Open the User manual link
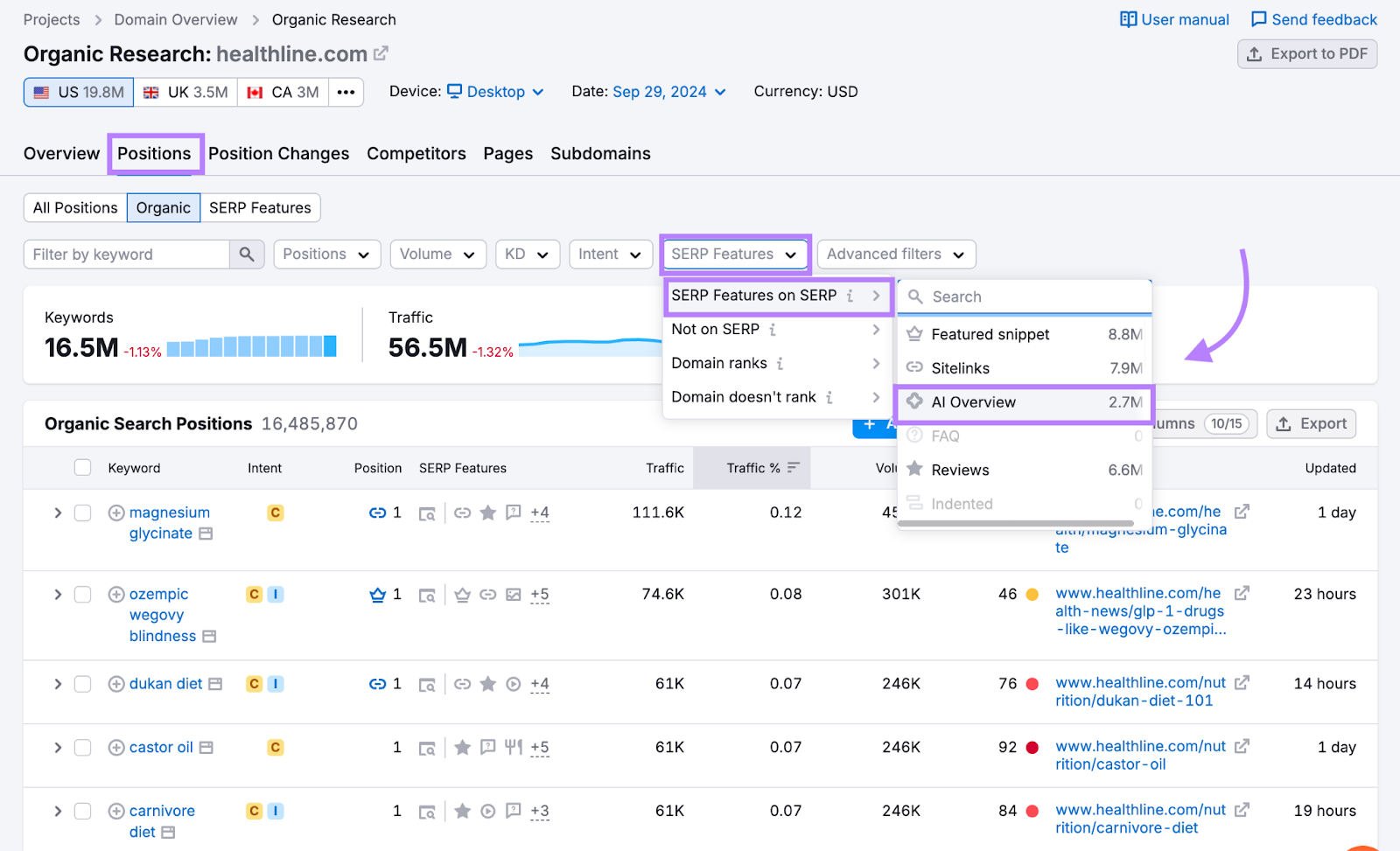This screenshot has height=851, width=1400. (x=1174, y=19)
